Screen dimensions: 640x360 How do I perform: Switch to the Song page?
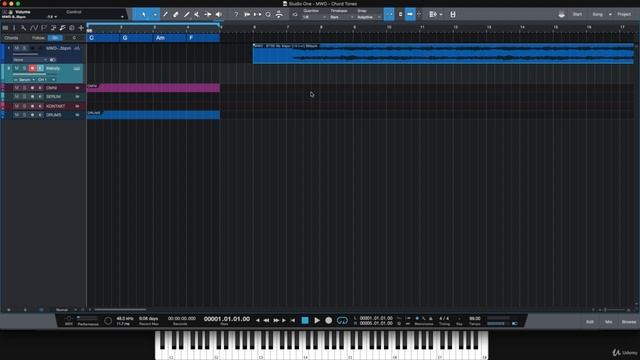(x=598, y=14)
